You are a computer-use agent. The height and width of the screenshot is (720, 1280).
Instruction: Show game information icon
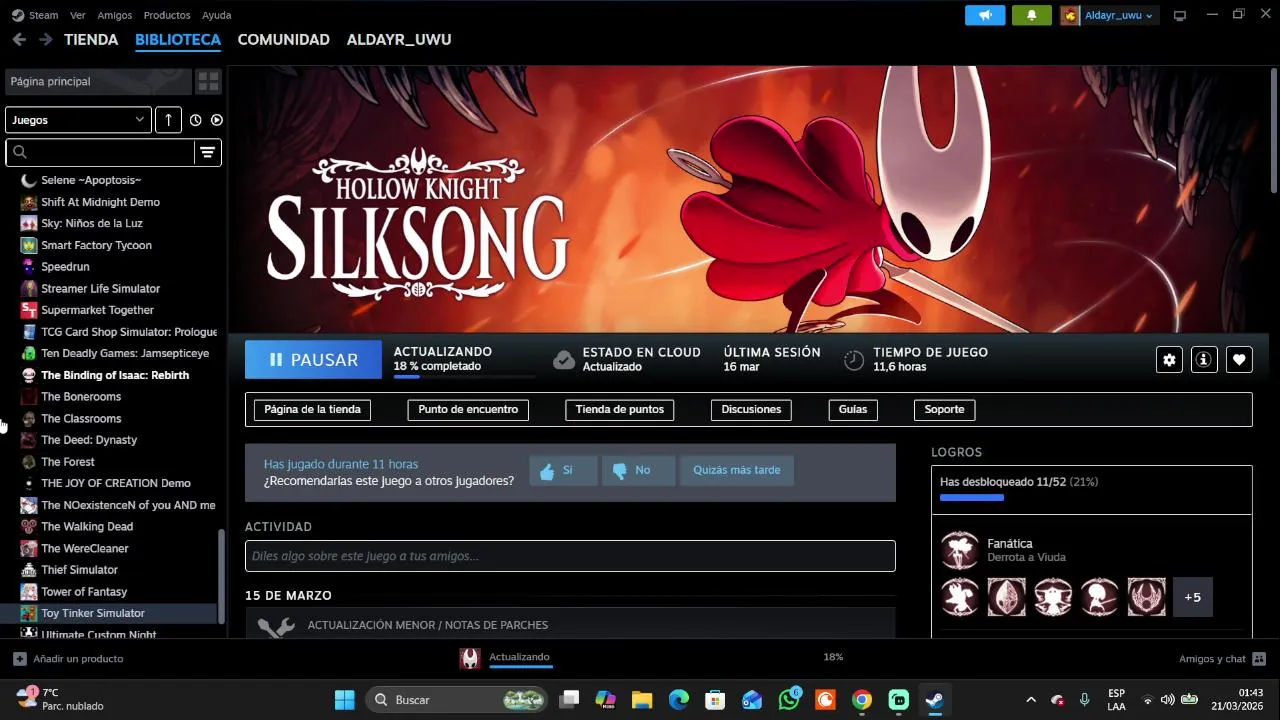coord(1204,360)
